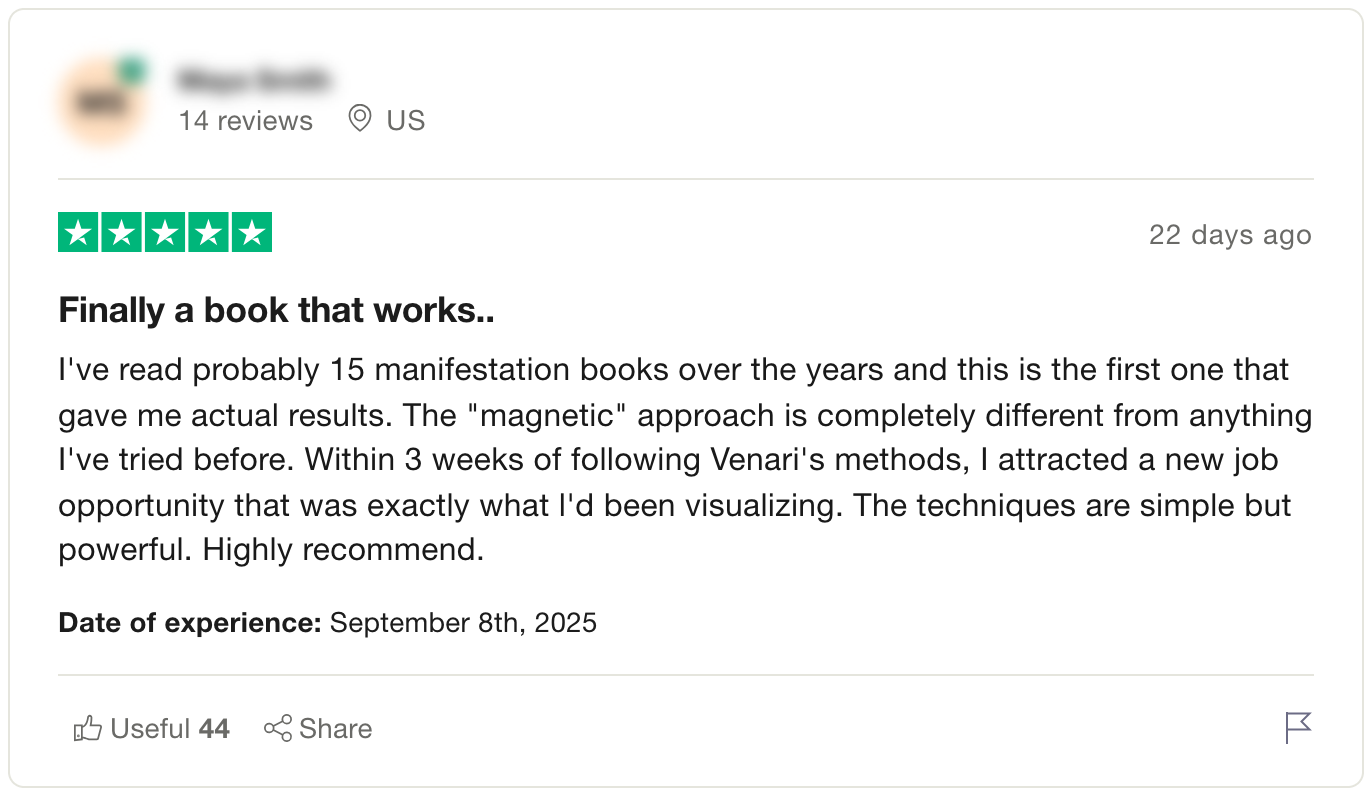Image resolution: width=1372 pixels, height=796 pixels.
Task: Click the third green rating star
Action: point(165,234)
